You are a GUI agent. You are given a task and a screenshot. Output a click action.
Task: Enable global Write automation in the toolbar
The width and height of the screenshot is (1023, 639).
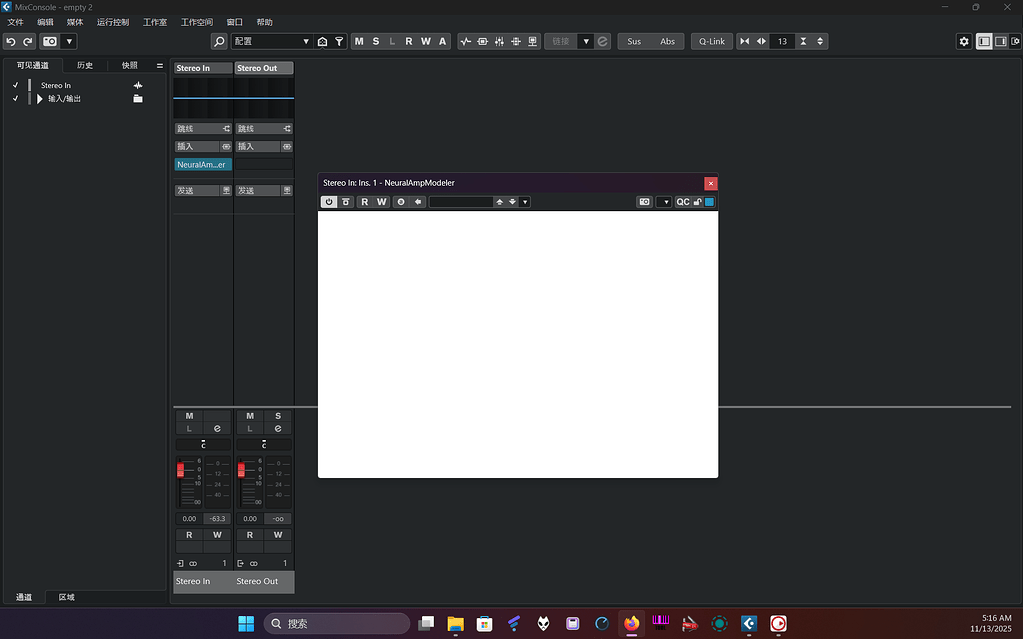[x=425, y=41]
